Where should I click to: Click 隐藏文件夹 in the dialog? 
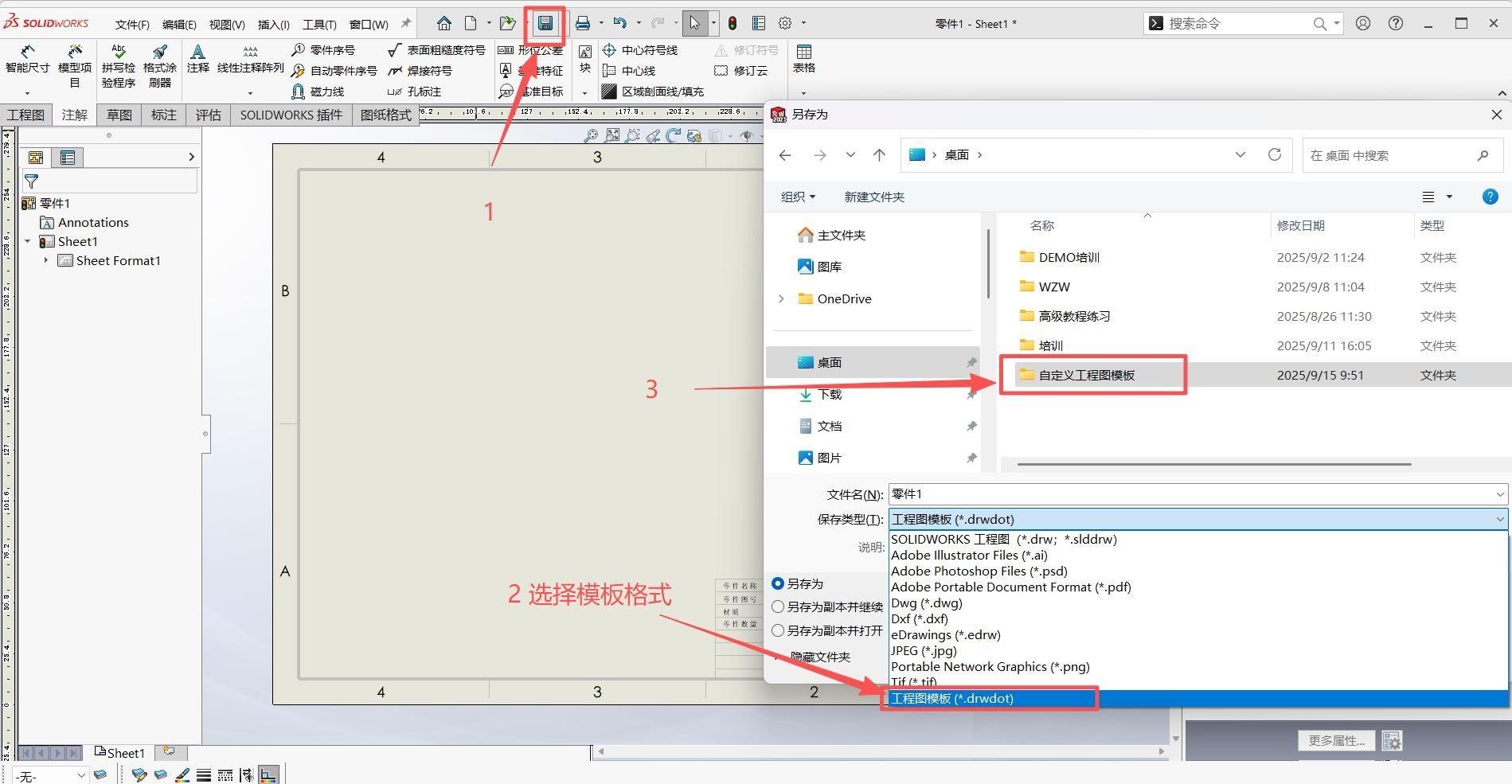[x=820, y=657]
